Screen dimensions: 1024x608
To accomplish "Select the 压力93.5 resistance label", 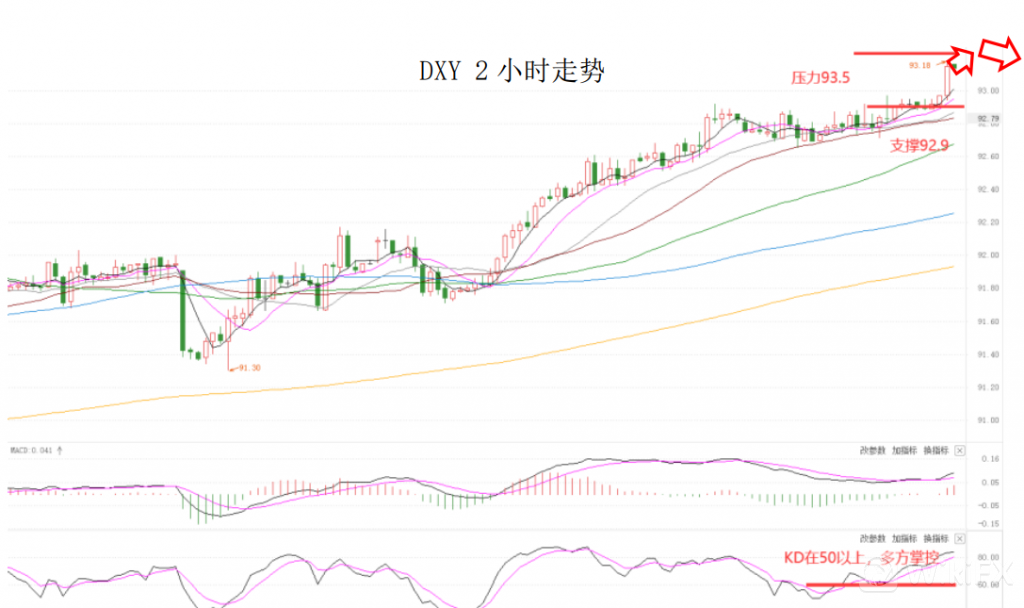I will (819, 77).
